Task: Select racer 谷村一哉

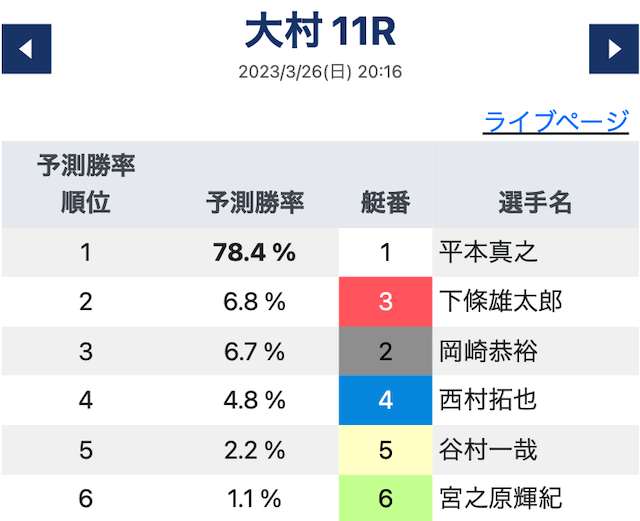Action: coord(488,450)
